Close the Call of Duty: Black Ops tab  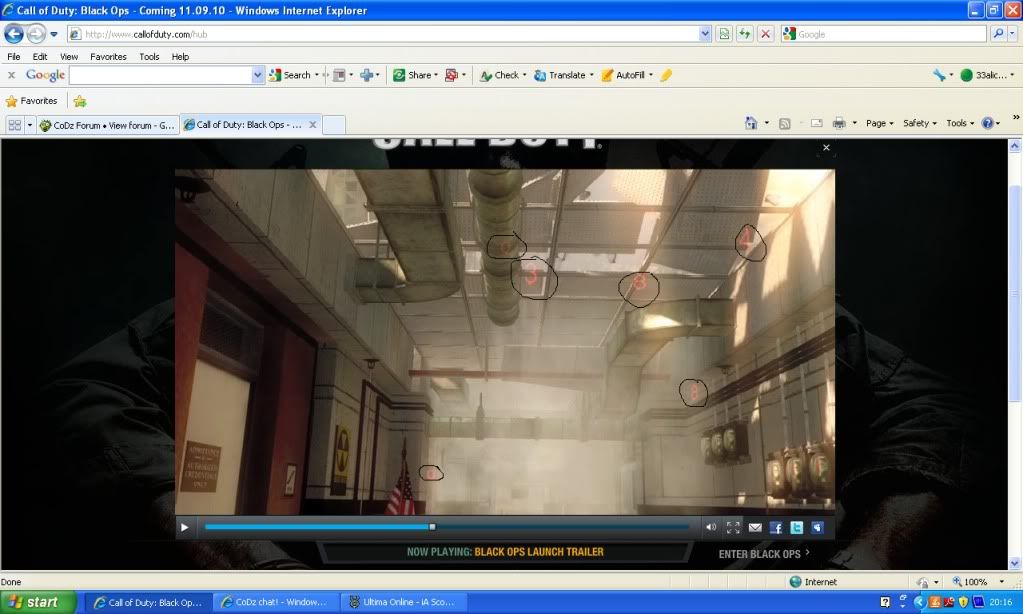(313, 125)
